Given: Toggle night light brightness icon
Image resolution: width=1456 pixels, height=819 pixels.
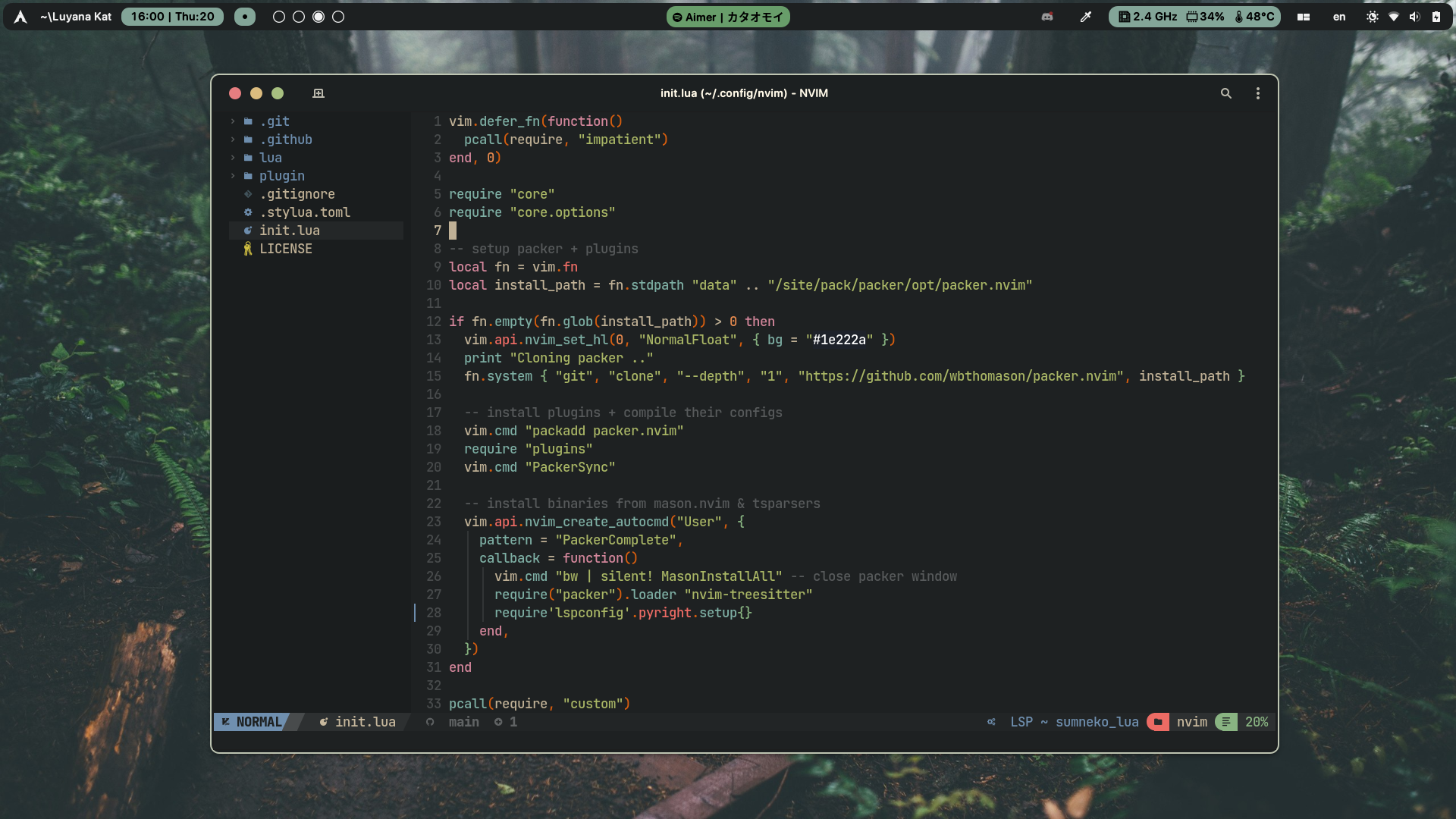Looking at the screenshot, I should click(1373, 17).
